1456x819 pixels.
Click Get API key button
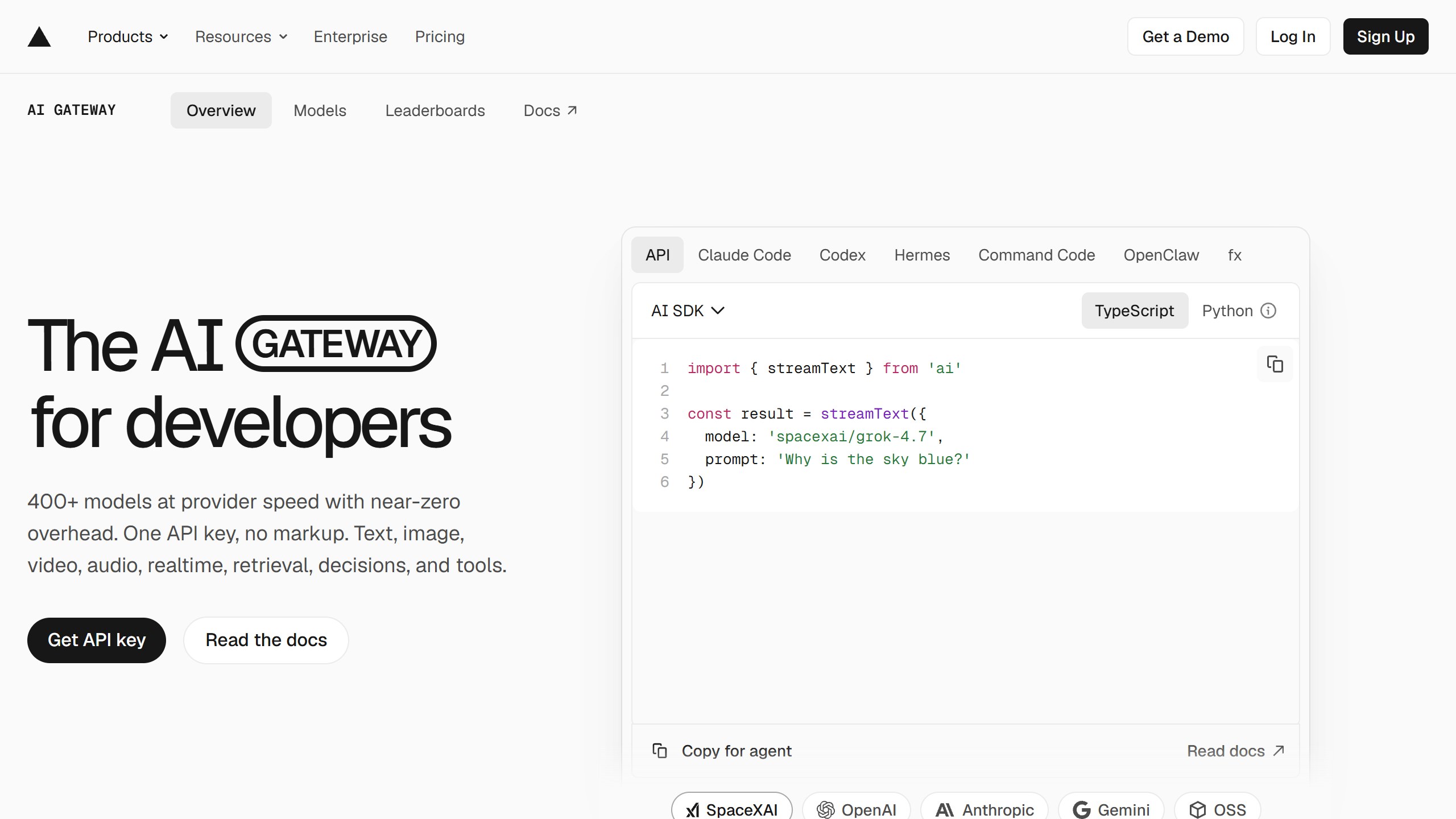tap(97, 640)
